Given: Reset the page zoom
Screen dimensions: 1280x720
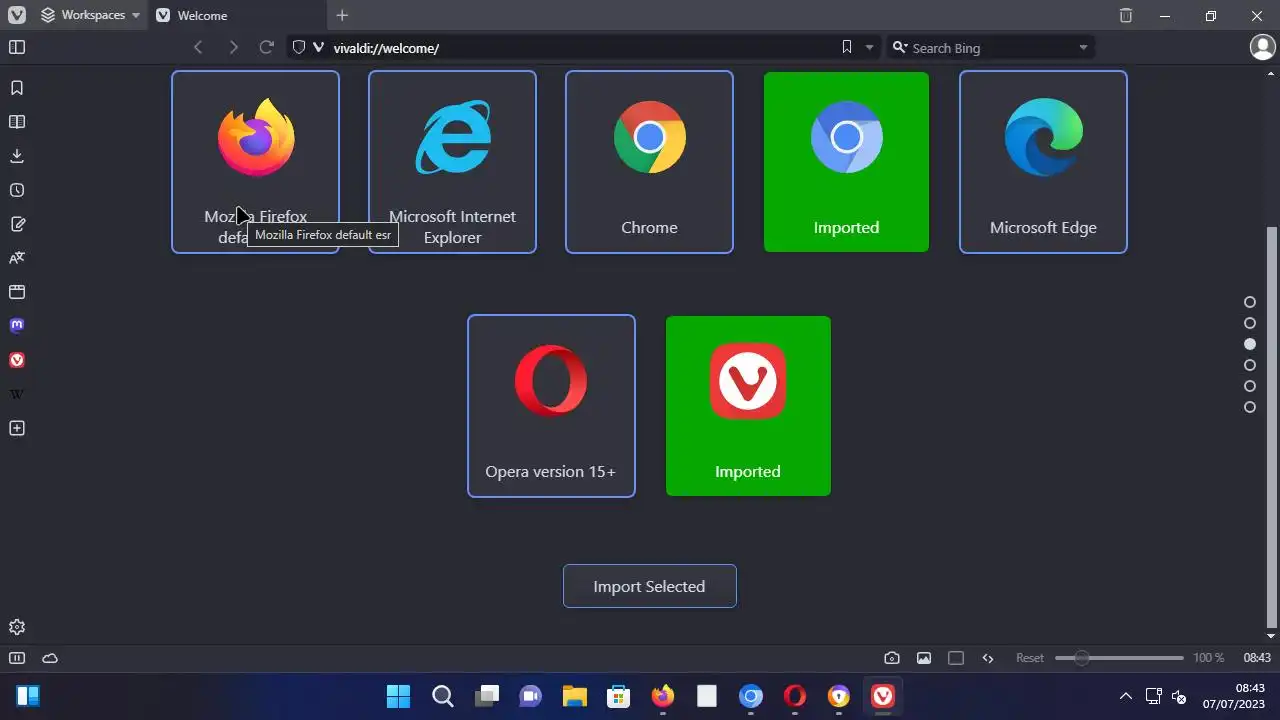Looking at the screenshot, I should coord(1030,658).
